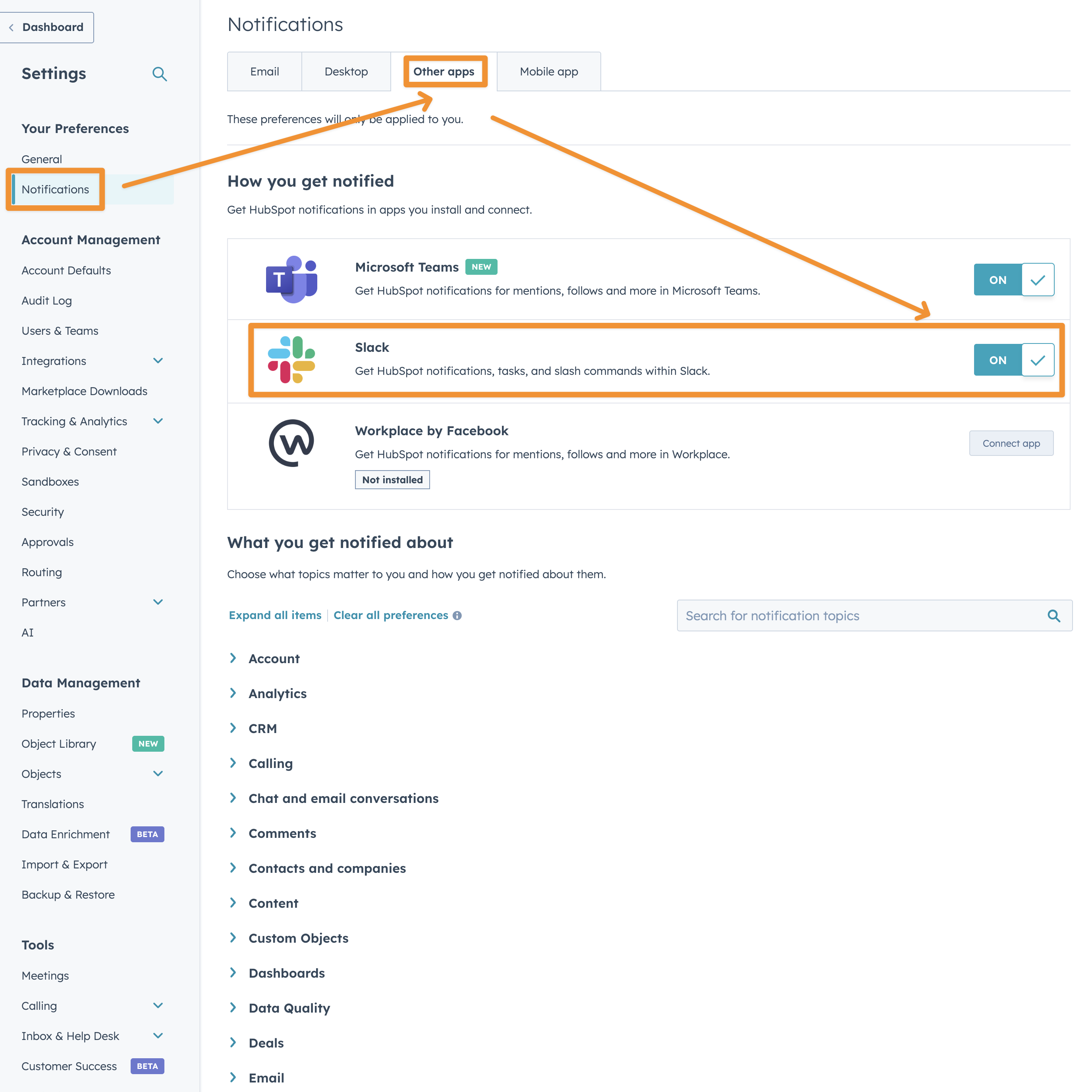Click the info icon beside Clear all preferences
1092x1092 pixels.
[457, 615]
